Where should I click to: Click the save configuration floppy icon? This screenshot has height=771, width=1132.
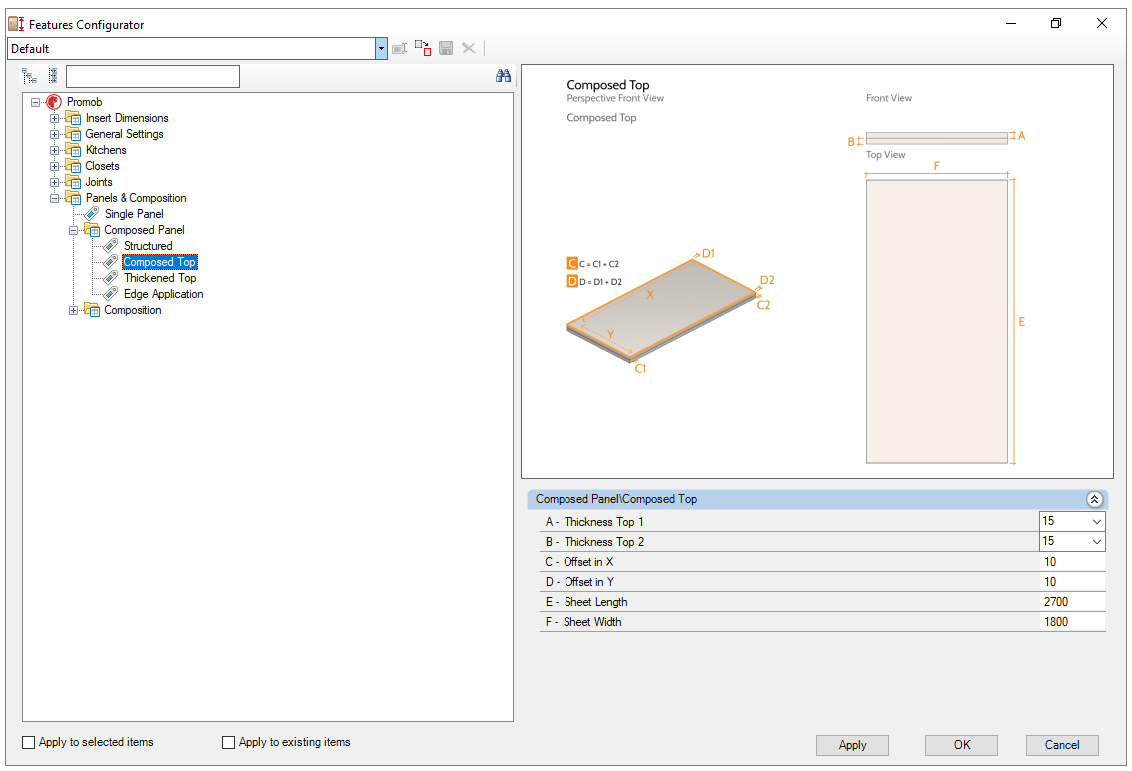[446, 48]
